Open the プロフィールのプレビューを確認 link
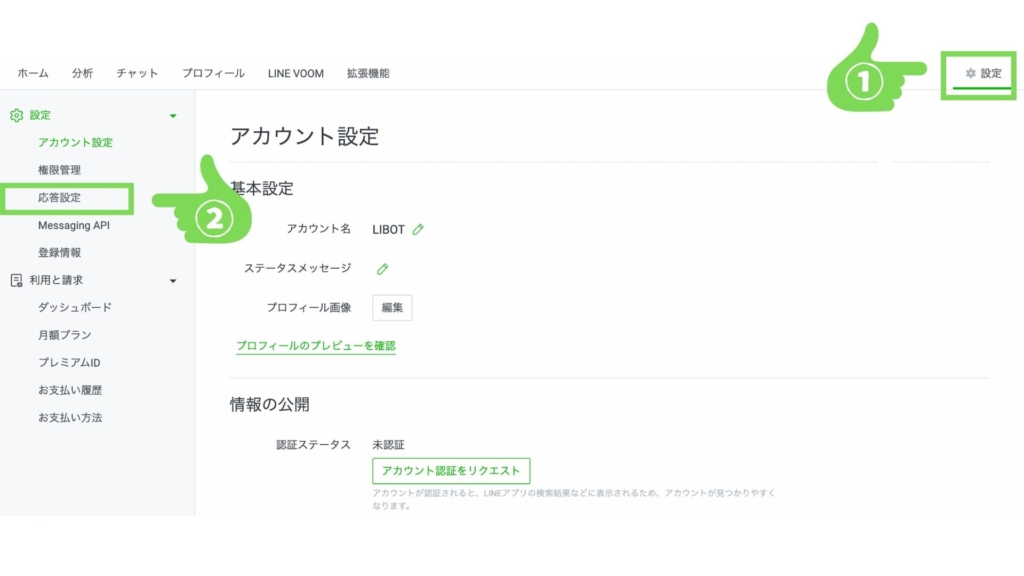This screenshot has height=576, width=1024. click(x=316, y=346)
